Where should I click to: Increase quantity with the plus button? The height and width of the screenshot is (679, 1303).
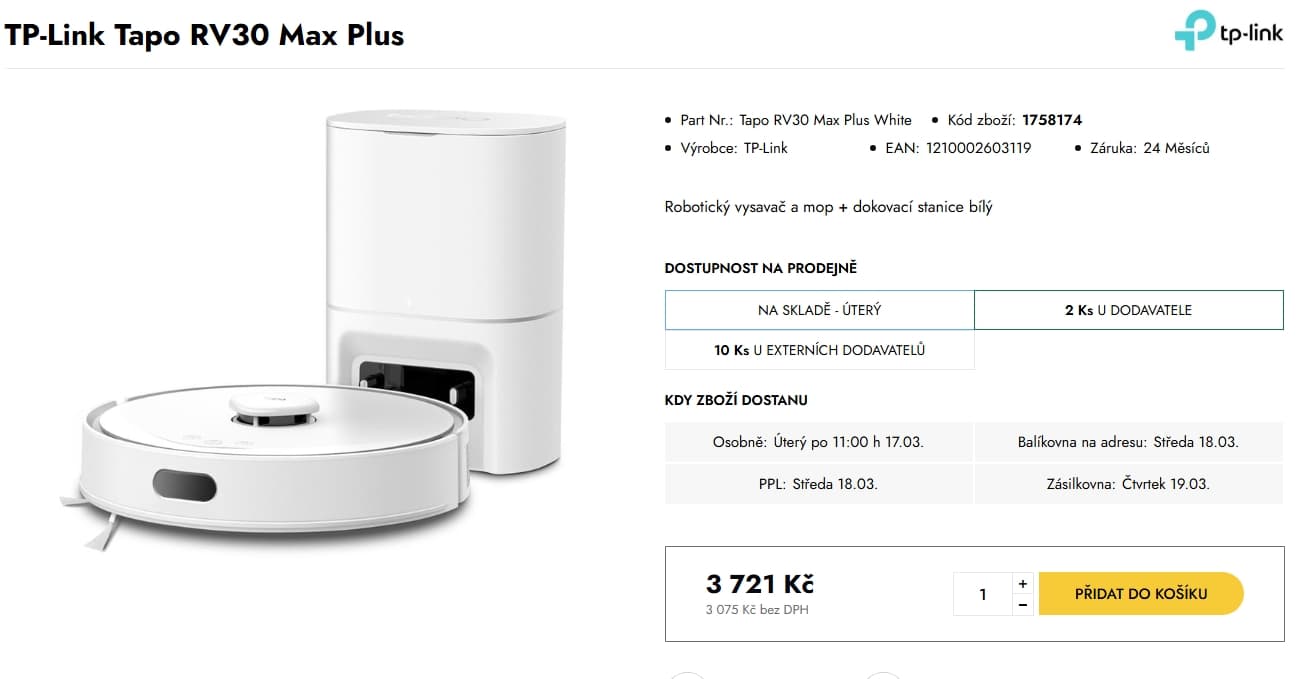point(1022,584)
